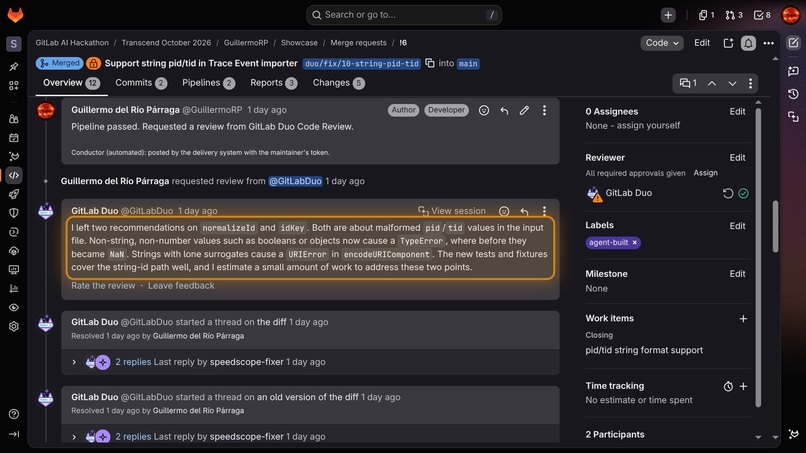Open View session link on Duo comment
Image resolution: width=806 pixels, height=453 pixels.
452,211
